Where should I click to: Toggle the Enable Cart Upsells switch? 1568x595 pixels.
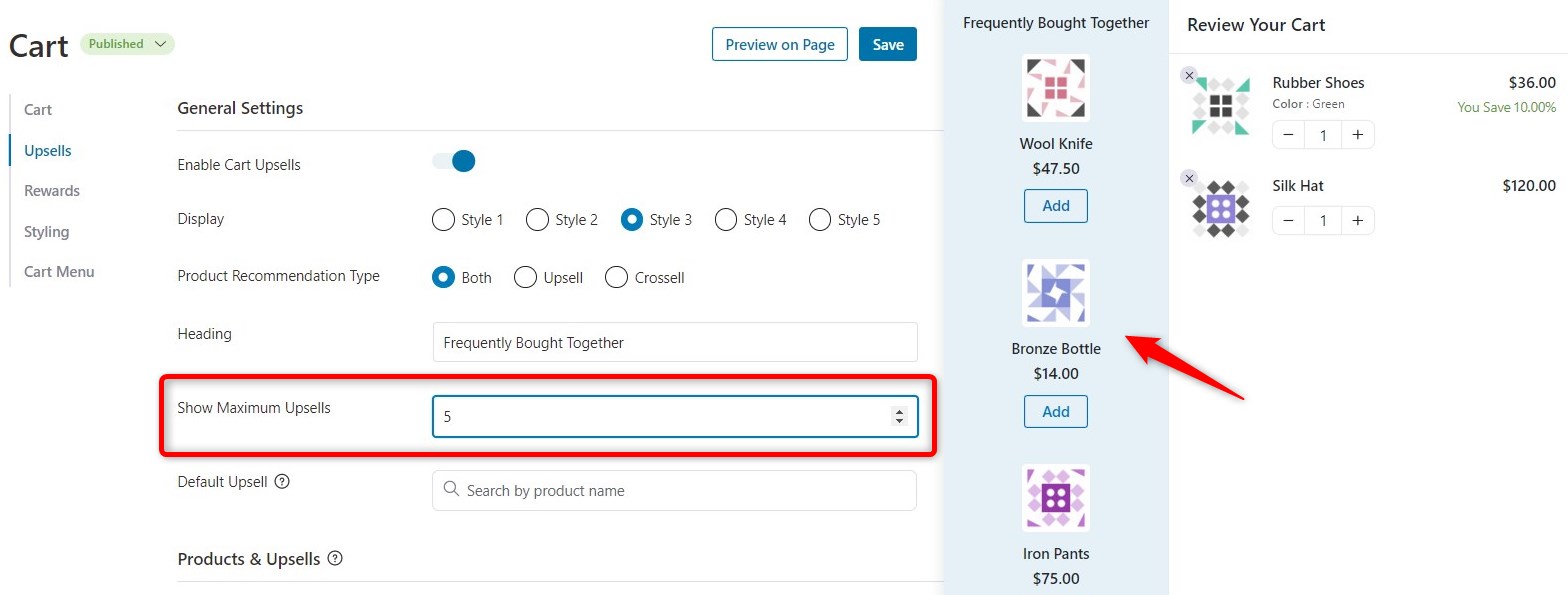point(454,161)
